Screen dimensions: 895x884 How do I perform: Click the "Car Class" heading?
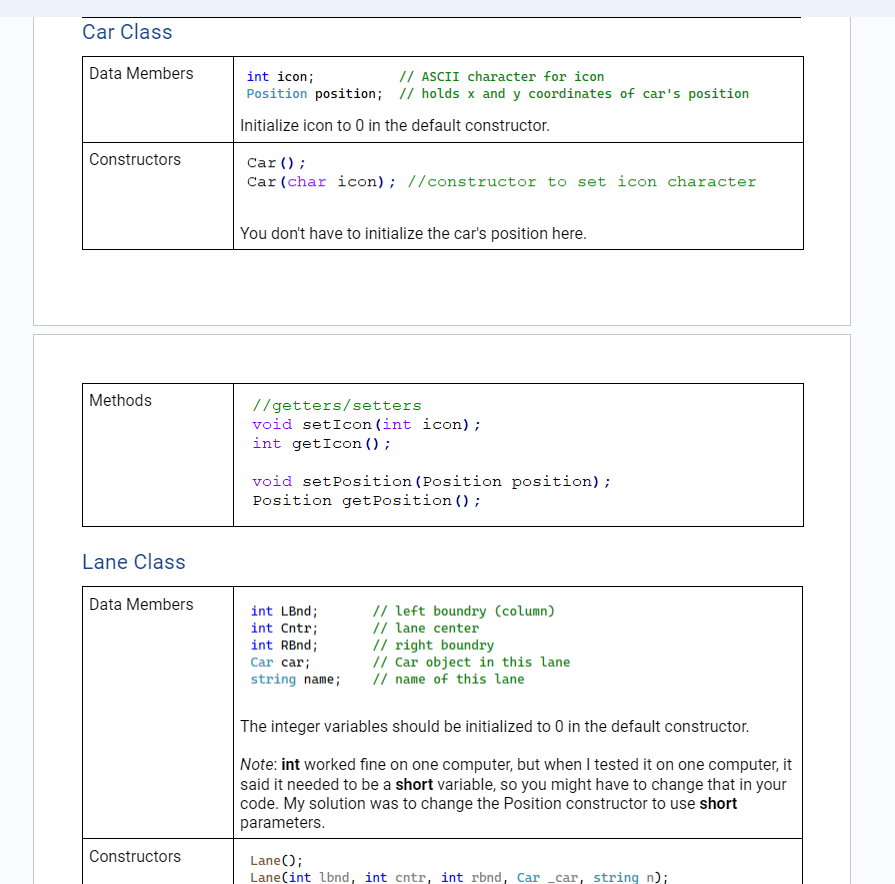point(127,32)
